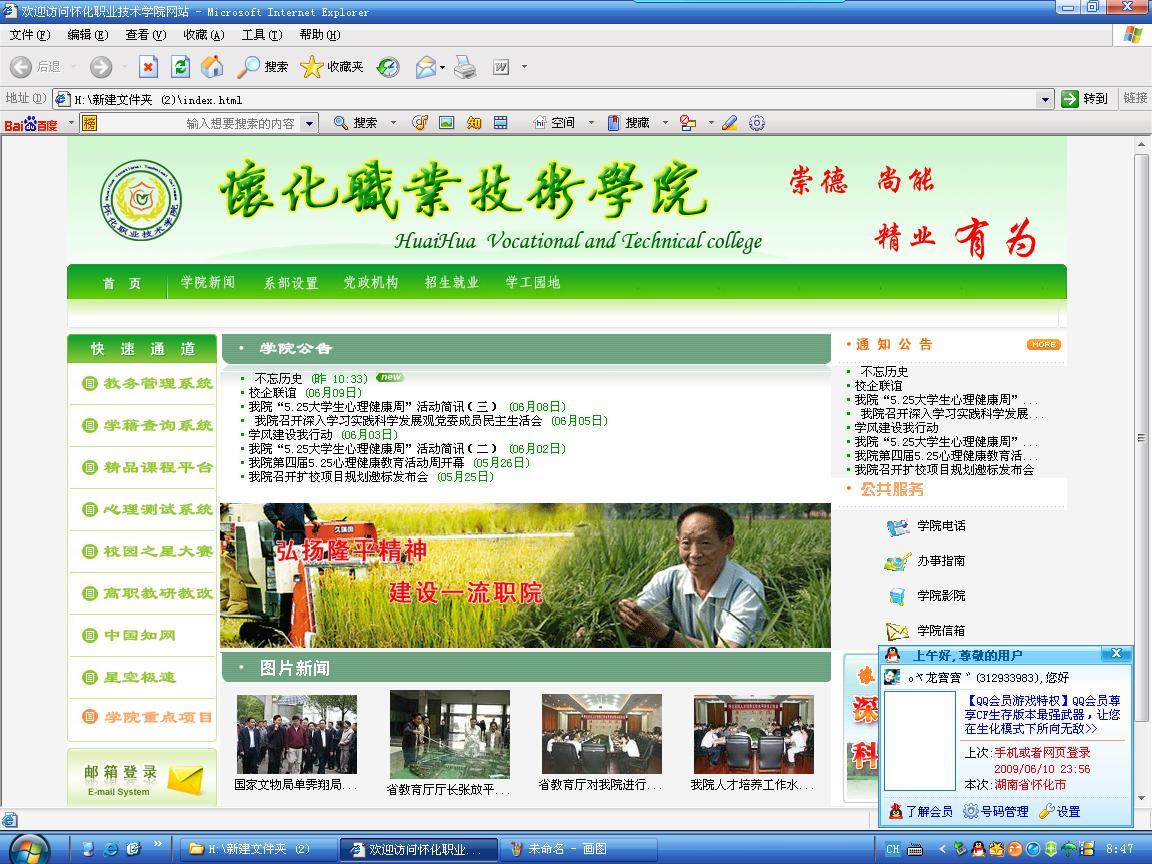
Task: Open the 收藏夹 favorites star button
Action: click(333, 67)
